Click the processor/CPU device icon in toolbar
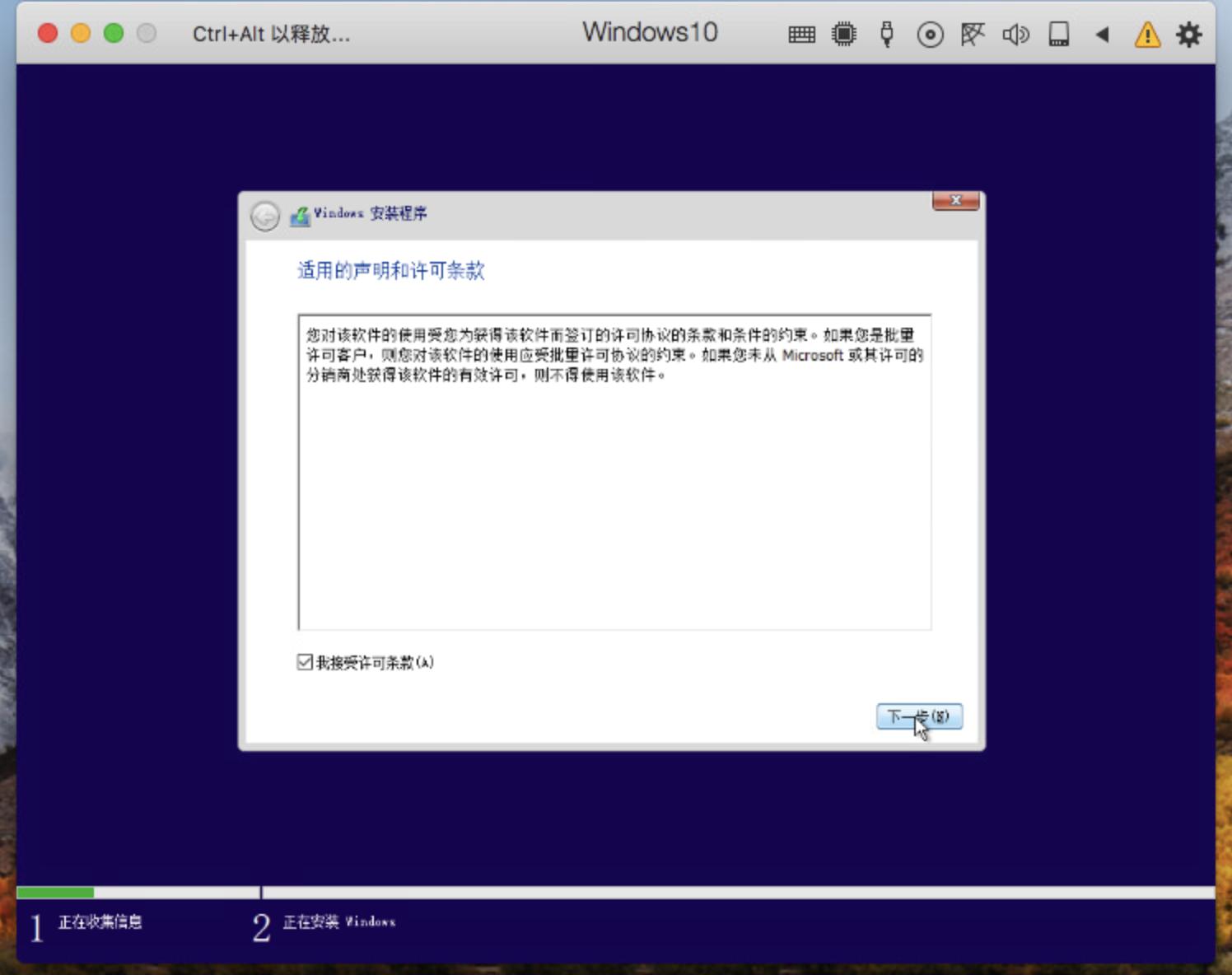The image size is (1232, 975). point(844,34)
